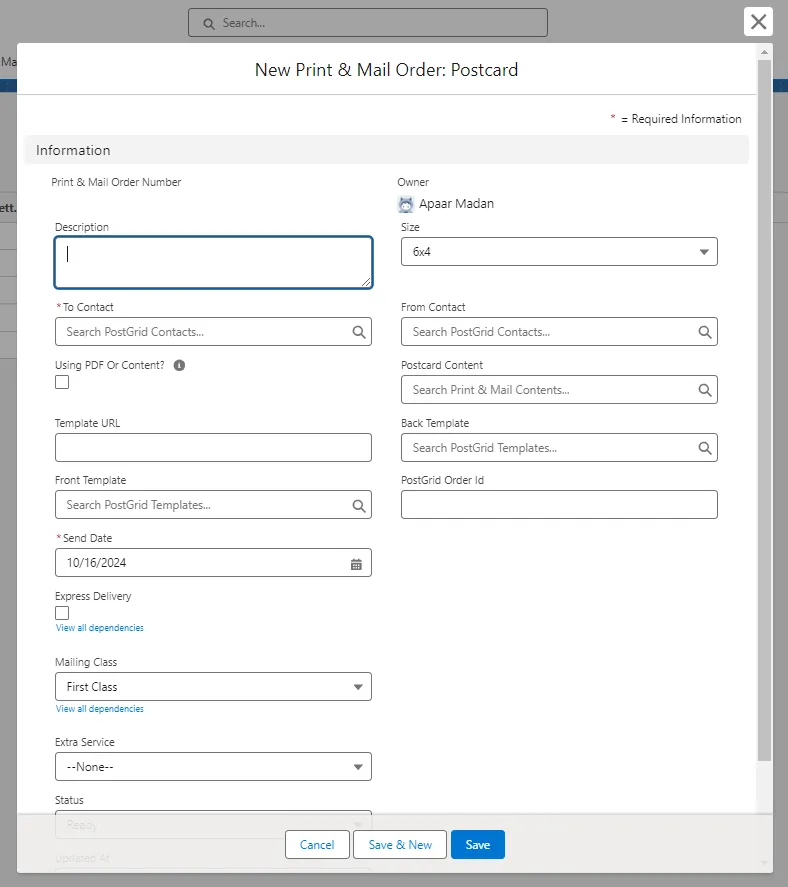Viewport: 788px width, 887px height.
Task: Click the Save & New button
Action: [400, 845]
